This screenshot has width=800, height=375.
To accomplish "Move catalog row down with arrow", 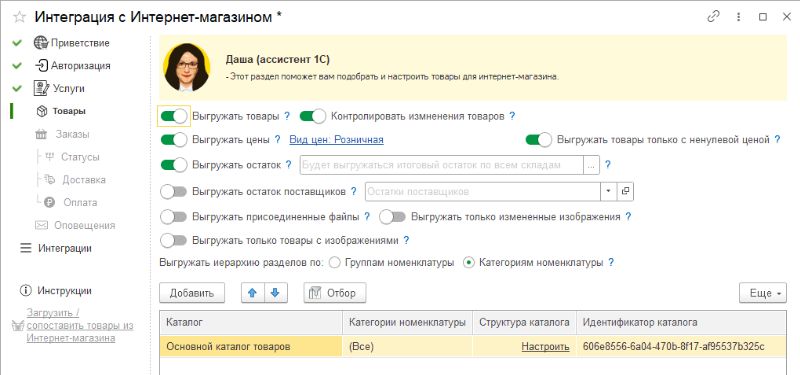I will coord(276,293).
